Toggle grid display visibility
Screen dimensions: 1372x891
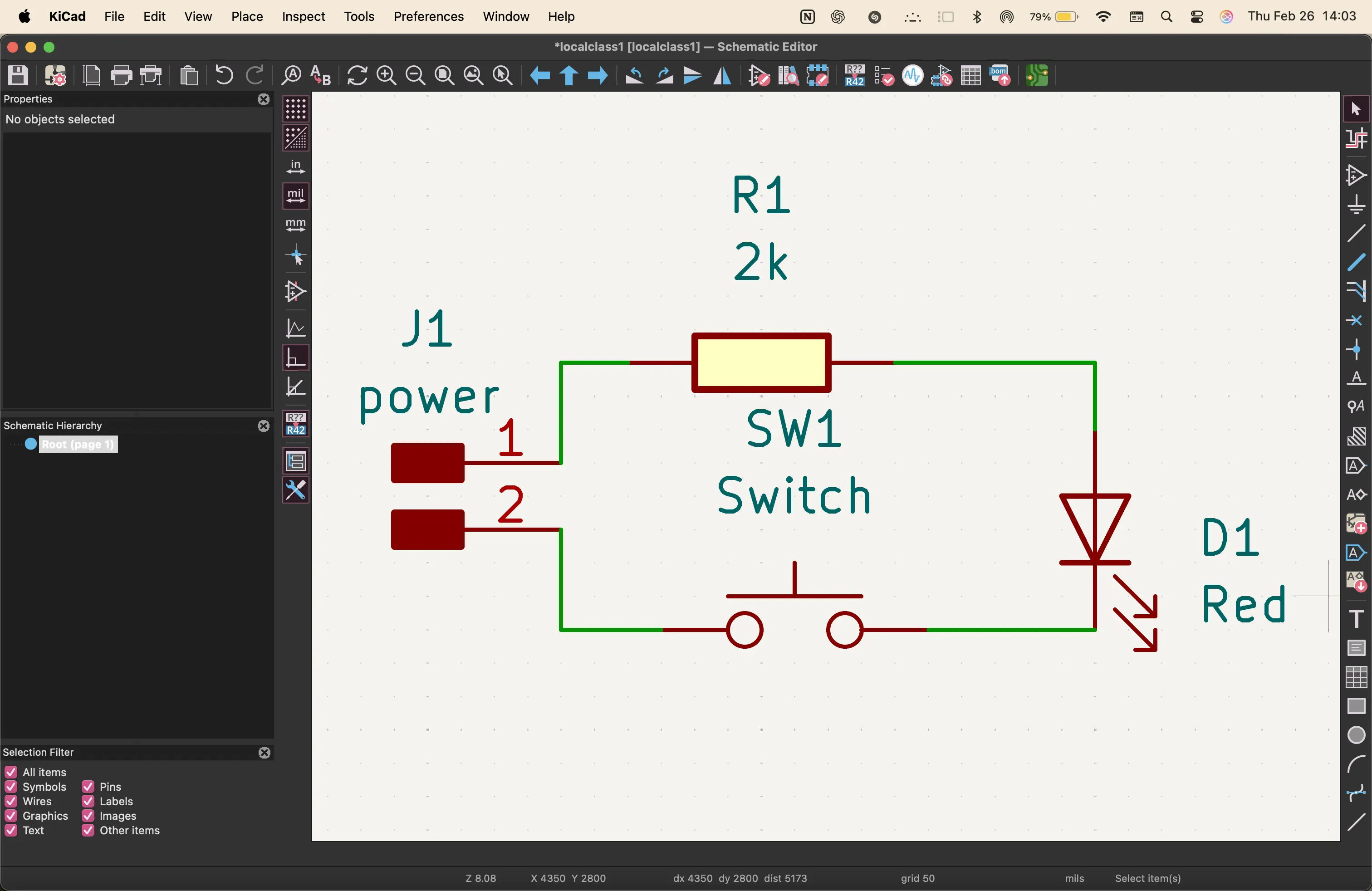pos(296,109)
